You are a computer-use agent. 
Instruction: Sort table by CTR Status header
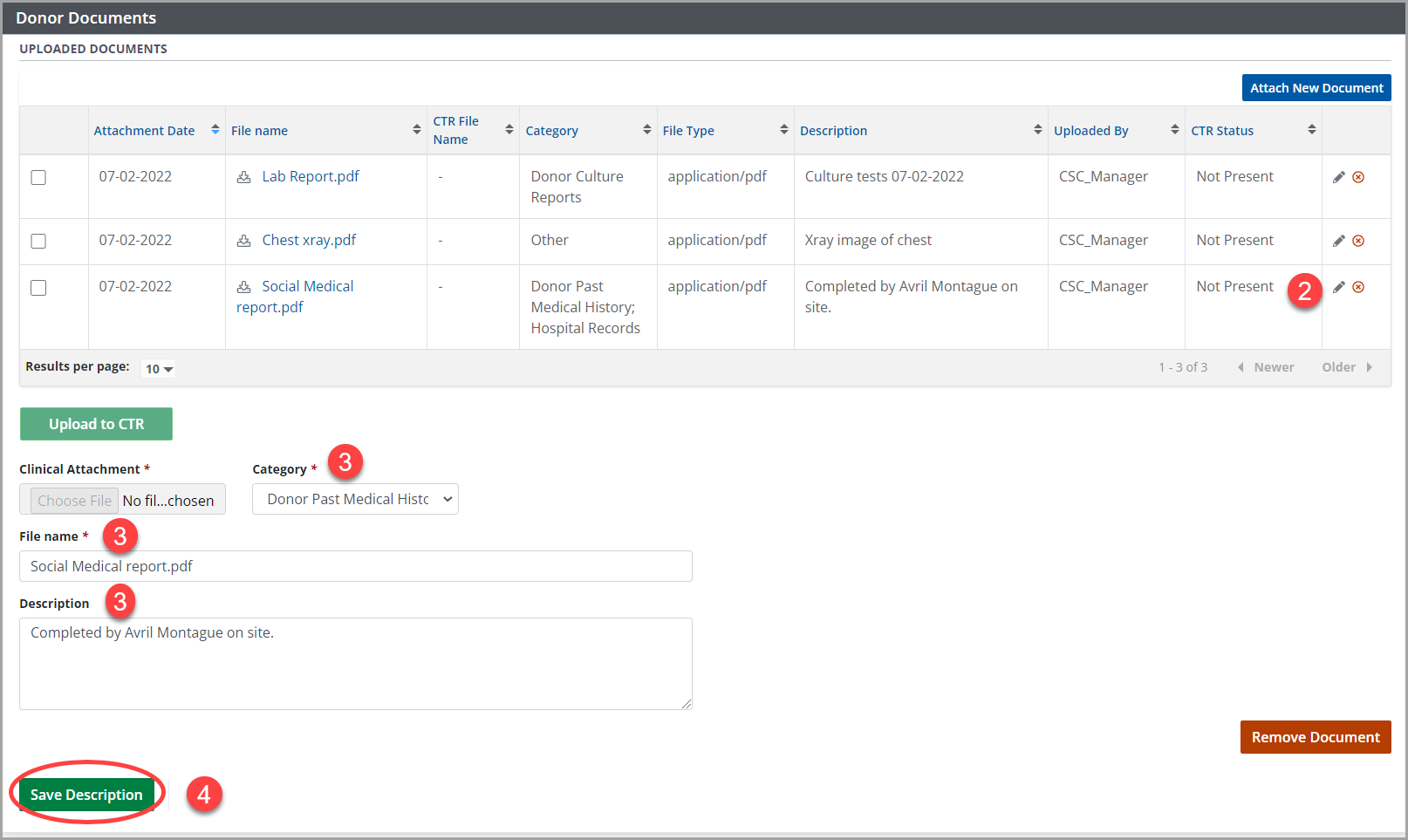click(1222, 131)
